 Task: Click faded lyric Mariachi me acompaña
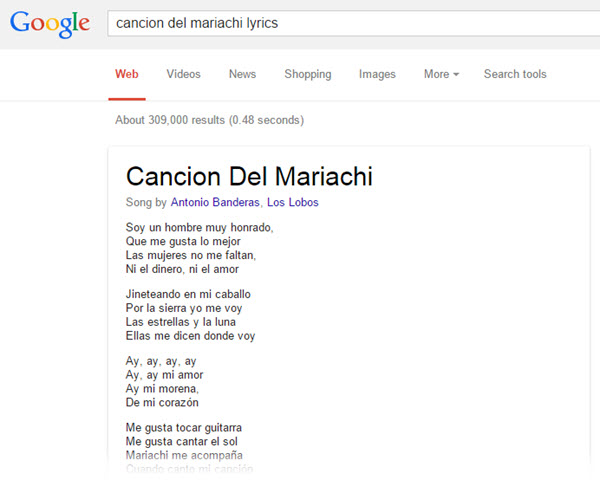(184, 455)
